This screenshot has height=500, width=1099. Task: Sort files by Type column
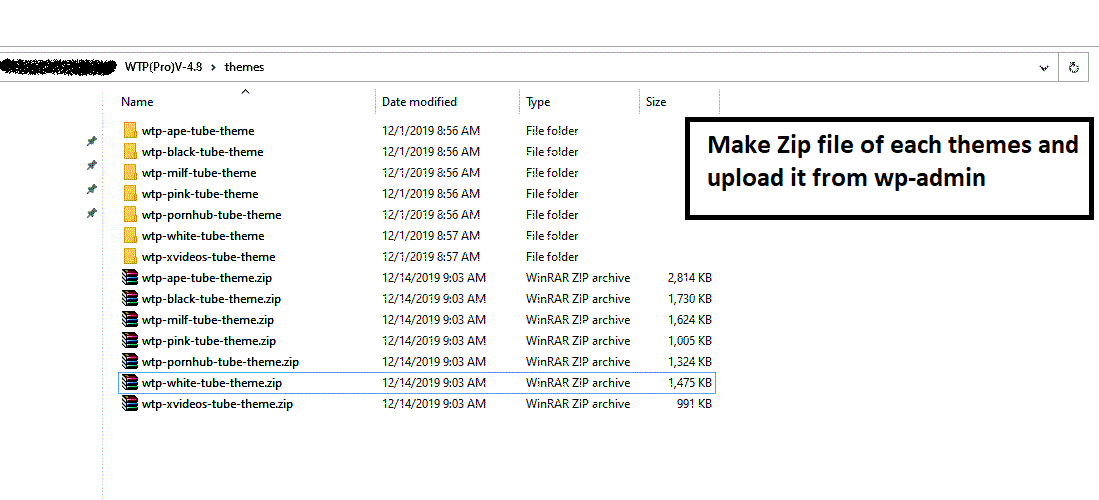[x=538, y=102]
